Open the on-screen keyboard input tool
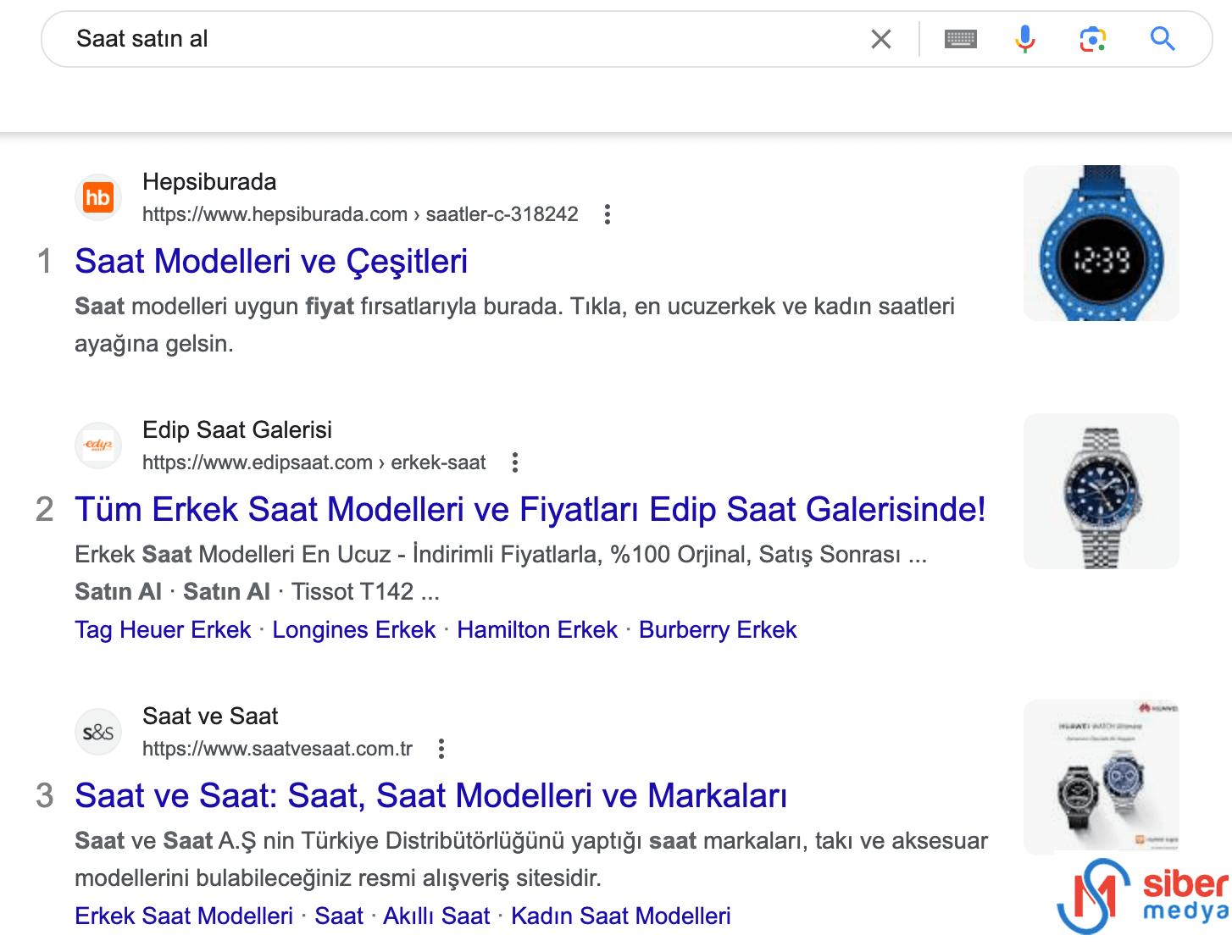 coord(960,39)
